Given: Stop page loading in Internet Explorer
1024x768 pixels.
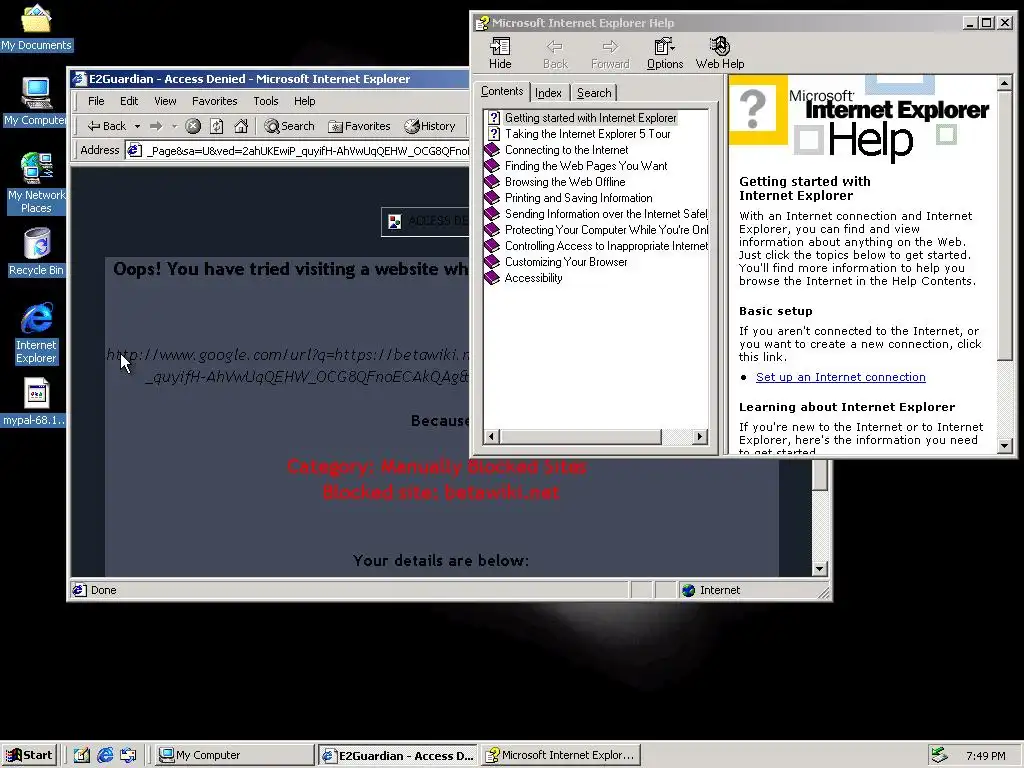Looking at the screenshot, I should click(x=193, y=126).
